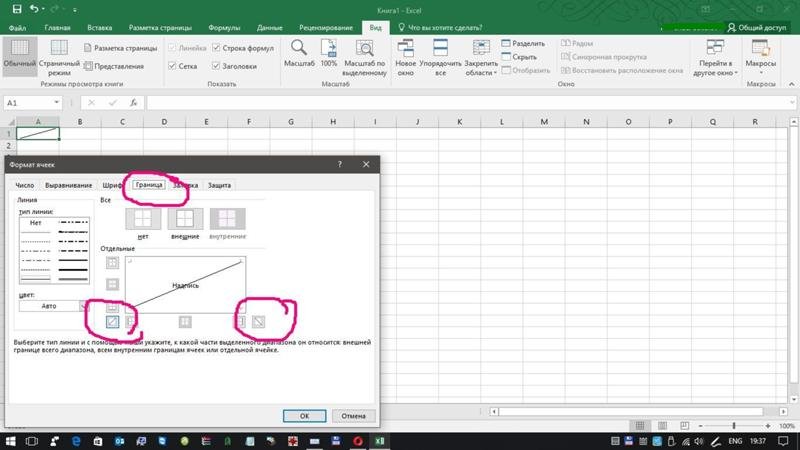Switch to the Выравнивание dialog tab

pos(68,185)
